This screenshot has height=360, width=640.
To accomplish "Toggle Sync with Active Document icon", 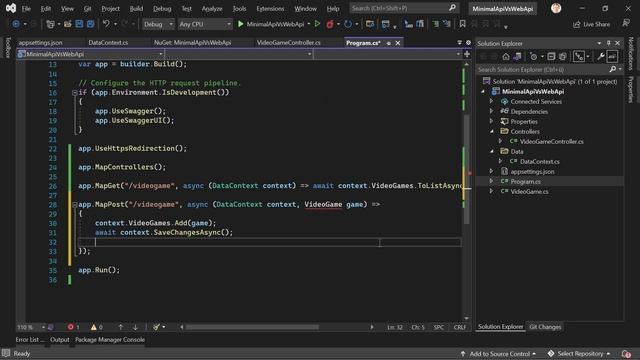I will point(579,57).
